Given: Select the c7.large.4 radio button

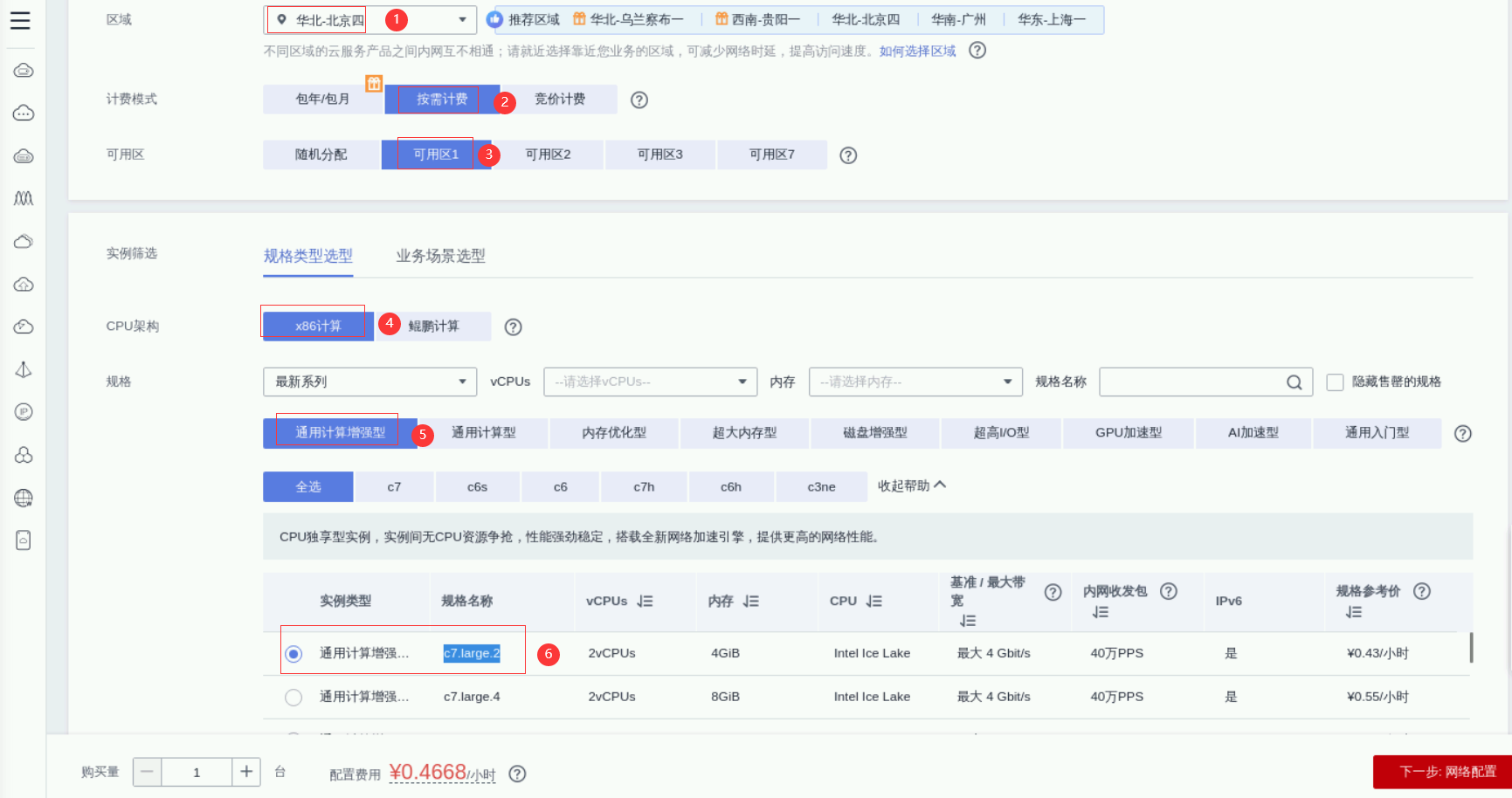Looking at the screenshot, I should 293,698.
